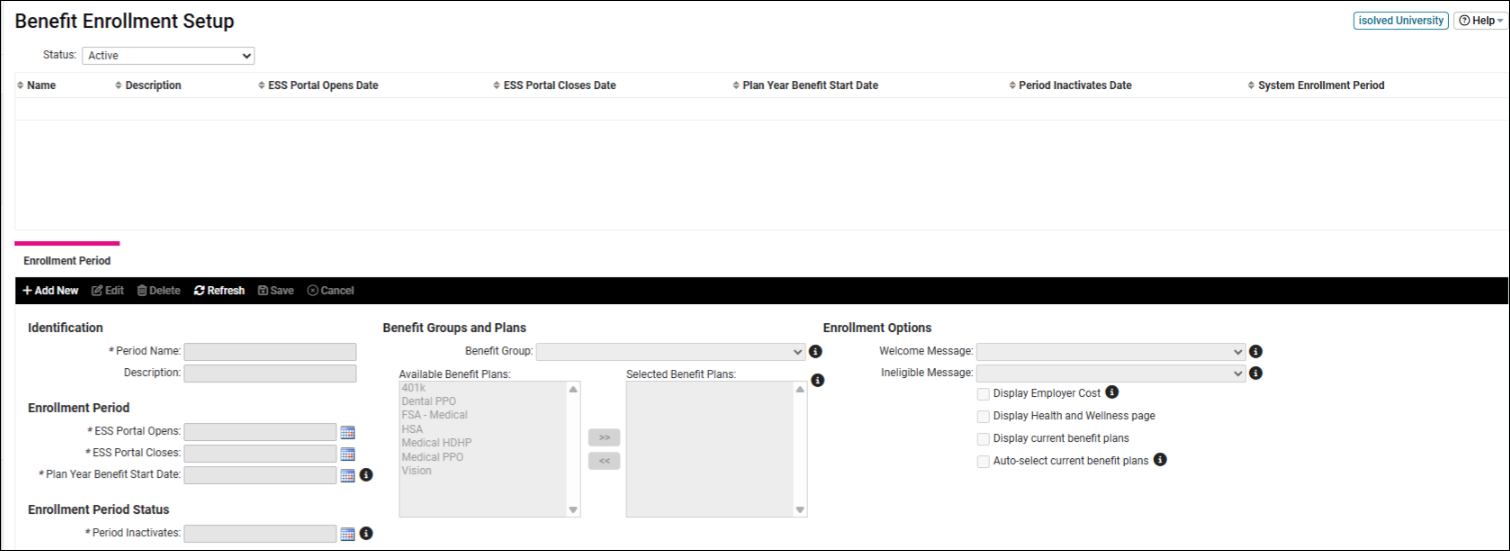View info icon beside Plan Year Benefit Start Date
Viewport: 1510px width, 551px height.
tap(366, 475)
